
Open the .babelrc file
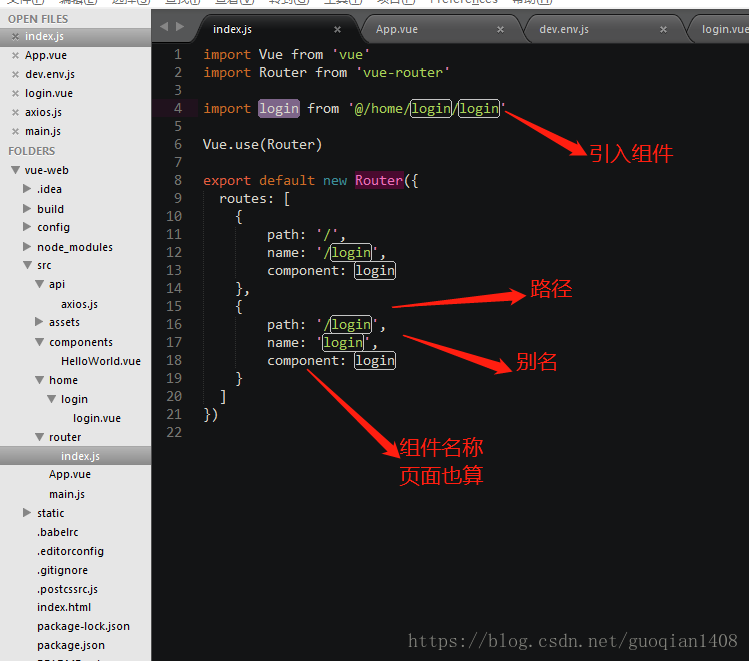58,532
